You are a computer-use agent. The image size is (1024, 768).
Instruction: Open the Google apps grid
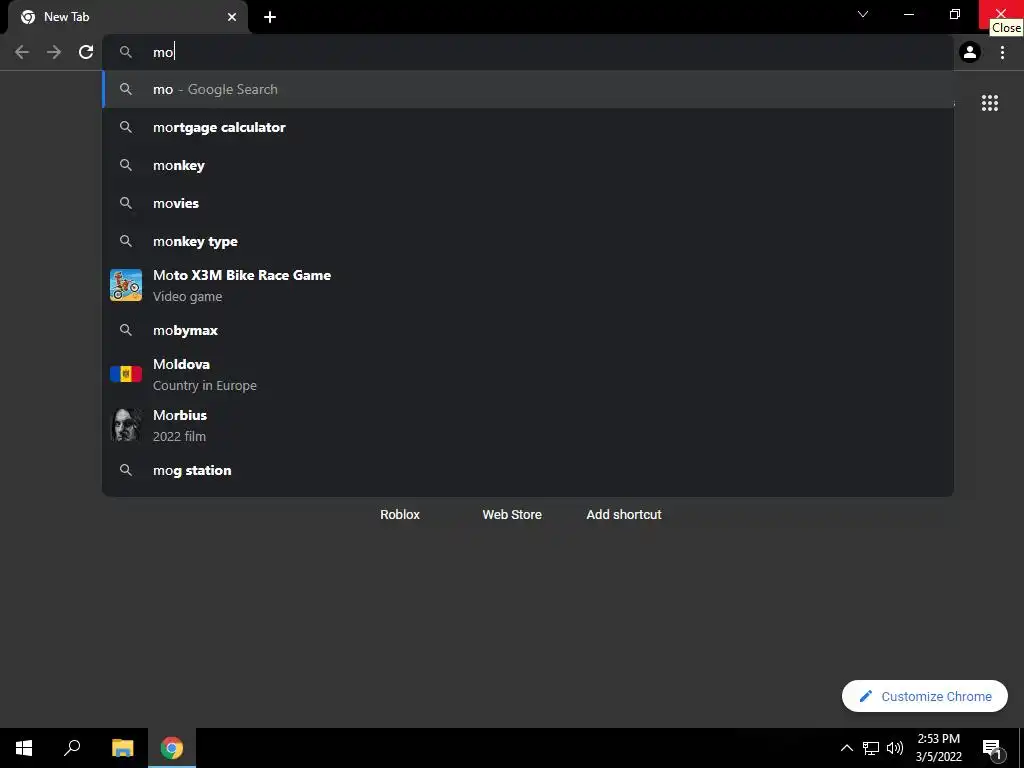pyautogui.click(x=989, y=103)
